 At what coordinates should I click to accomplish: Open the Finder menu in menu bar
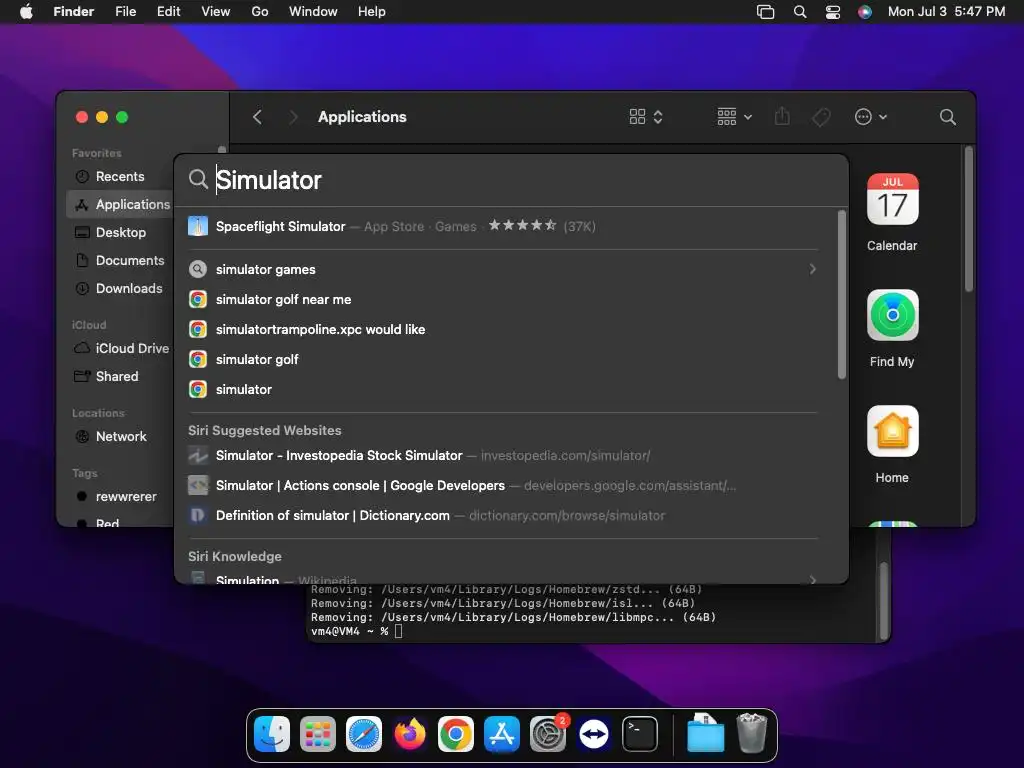(x=73, y=12)
